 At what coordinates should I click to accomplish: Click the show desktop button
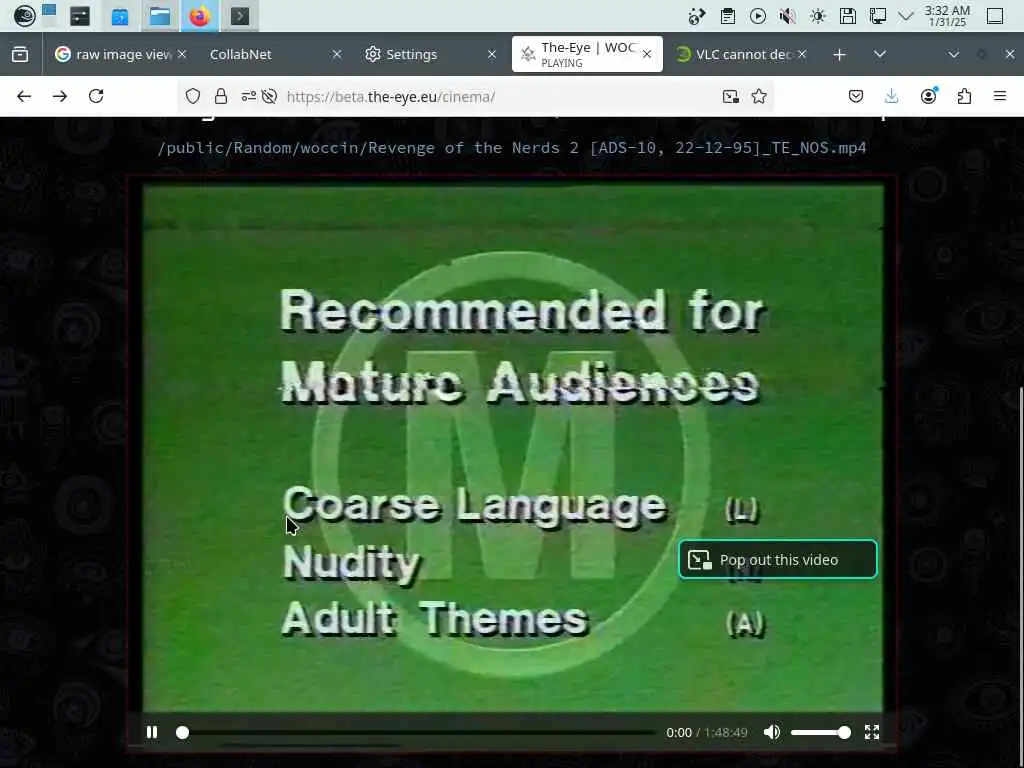click(995, 16)
